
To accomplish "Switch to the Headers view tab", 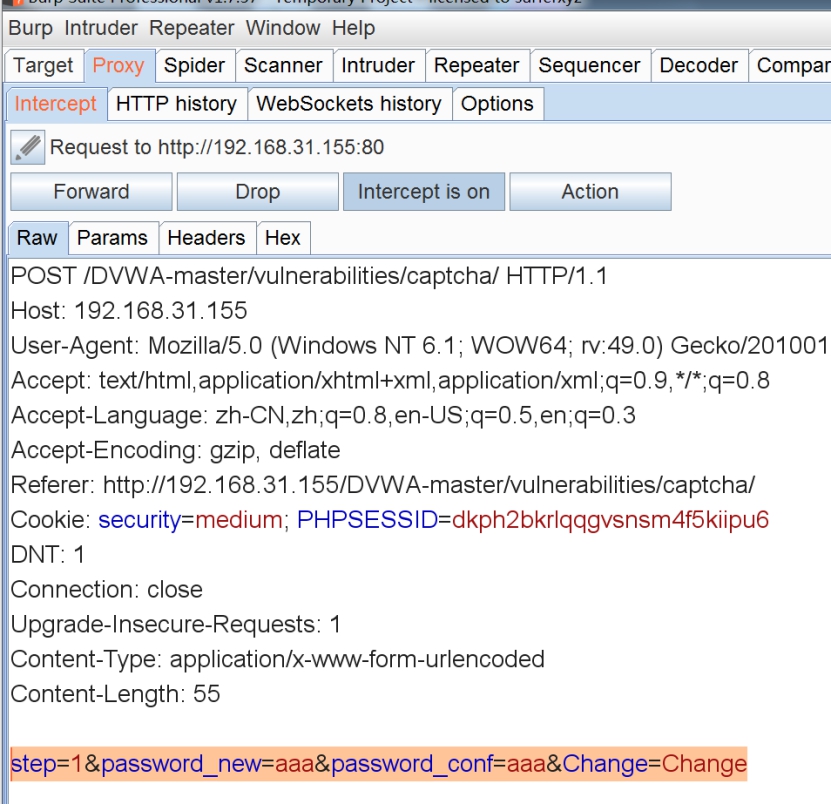I will pos(206,238).
